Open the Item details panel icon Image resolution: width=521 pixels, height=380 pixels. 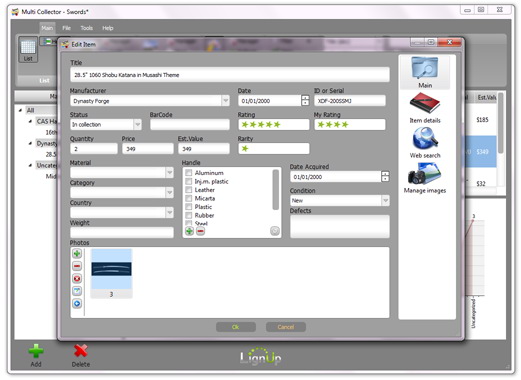425,103
